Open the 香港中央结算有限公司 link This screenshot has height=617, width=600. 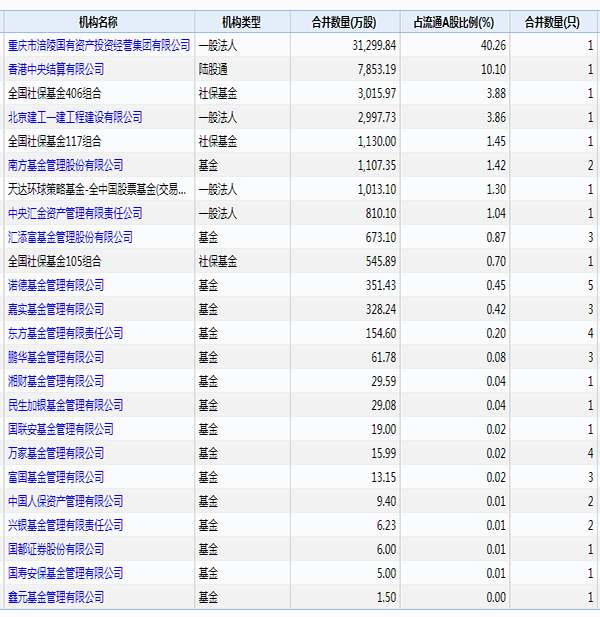pyautogui.click(x=56, y=70)
